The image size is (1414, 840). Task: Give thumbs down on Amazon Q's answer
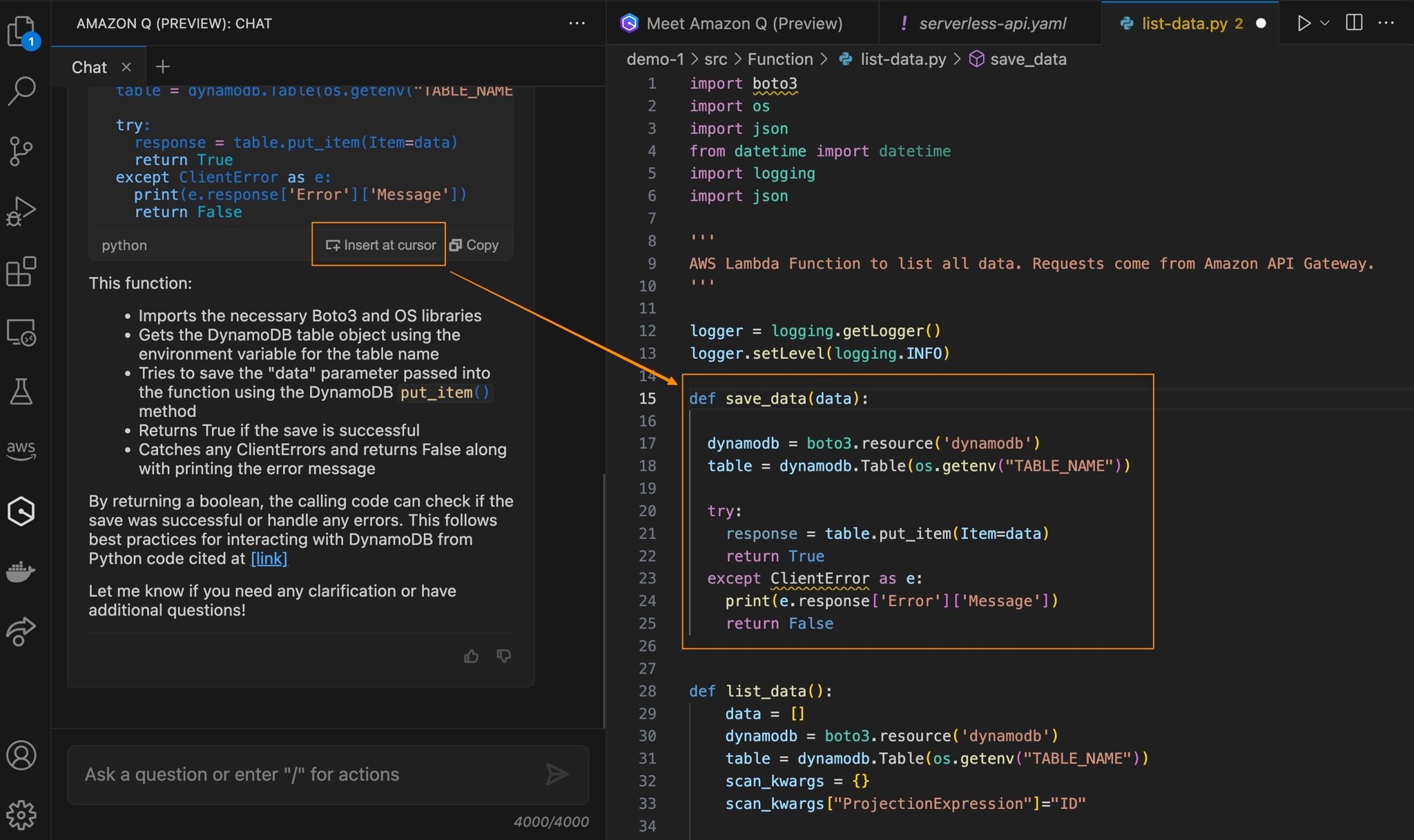[503, 656]
